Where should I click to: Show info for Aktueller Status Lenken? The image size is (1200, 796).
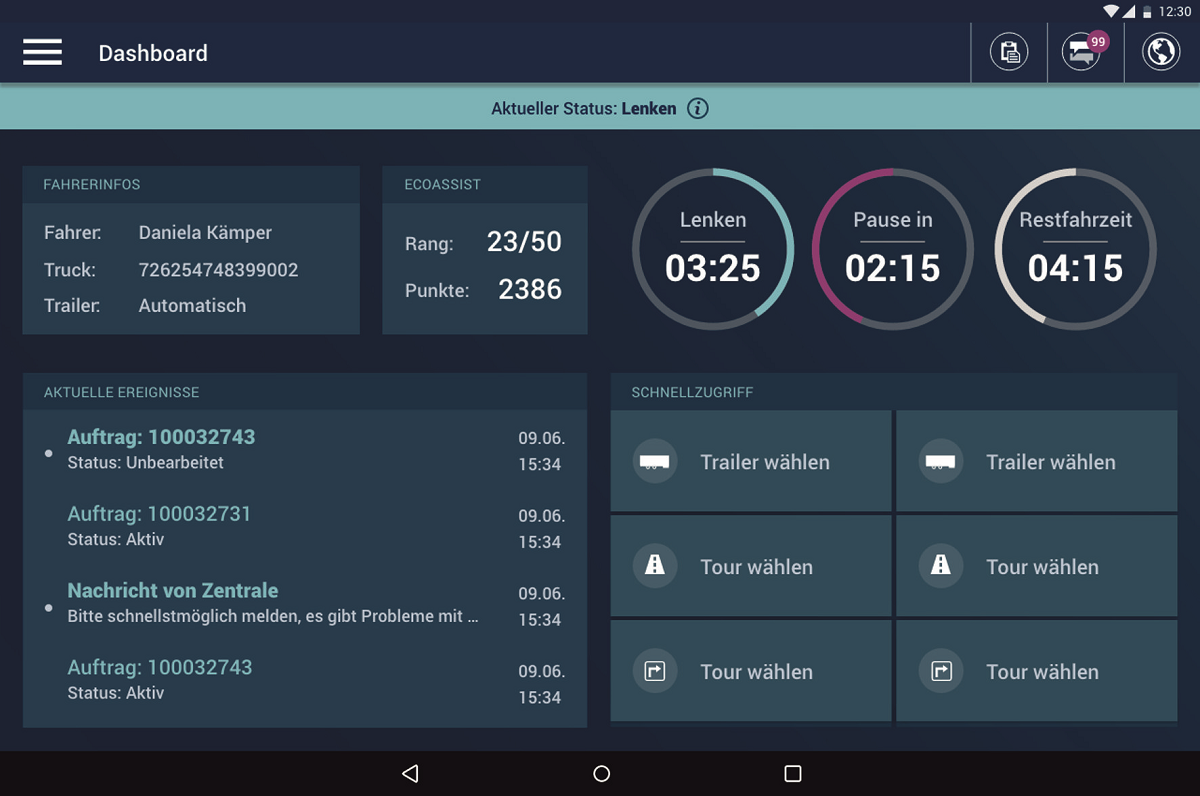click(x=698, y=108)
